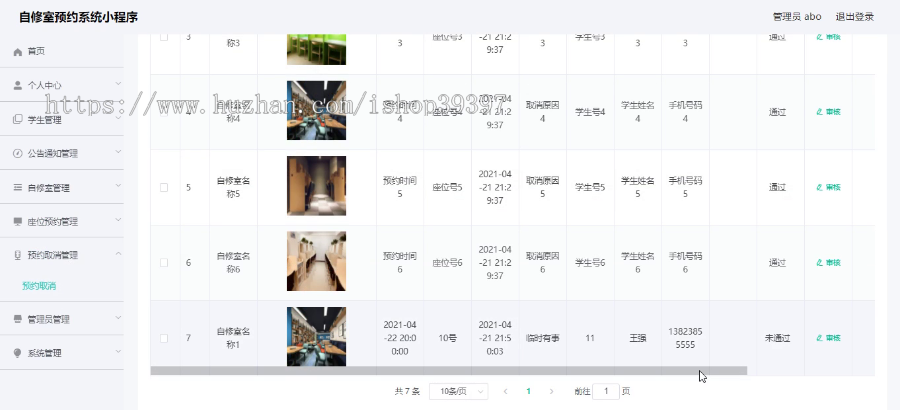Click the 共 7 条 total count
The height and width of the screenshot is (410, 900).
coord(407,392)
